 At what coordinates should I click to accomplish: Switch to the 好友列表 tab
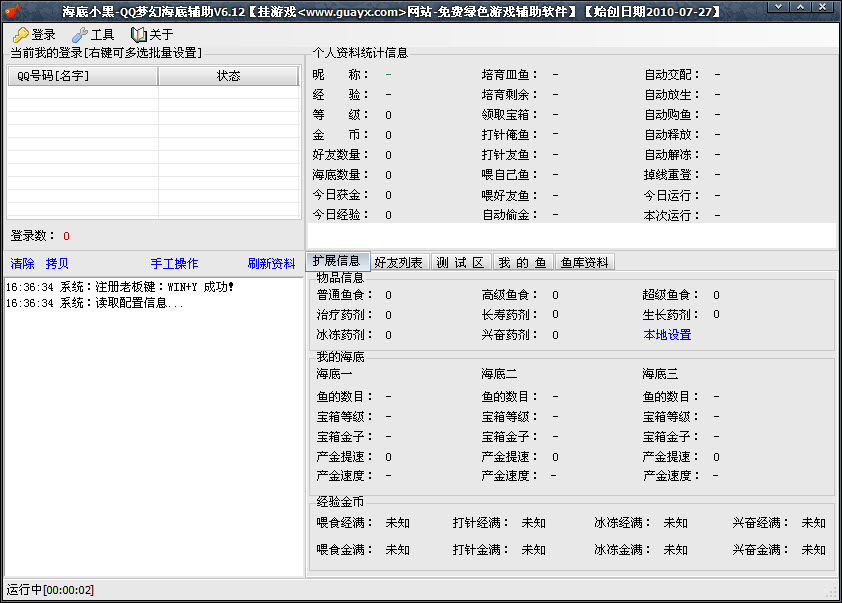[x=399, y=262]
